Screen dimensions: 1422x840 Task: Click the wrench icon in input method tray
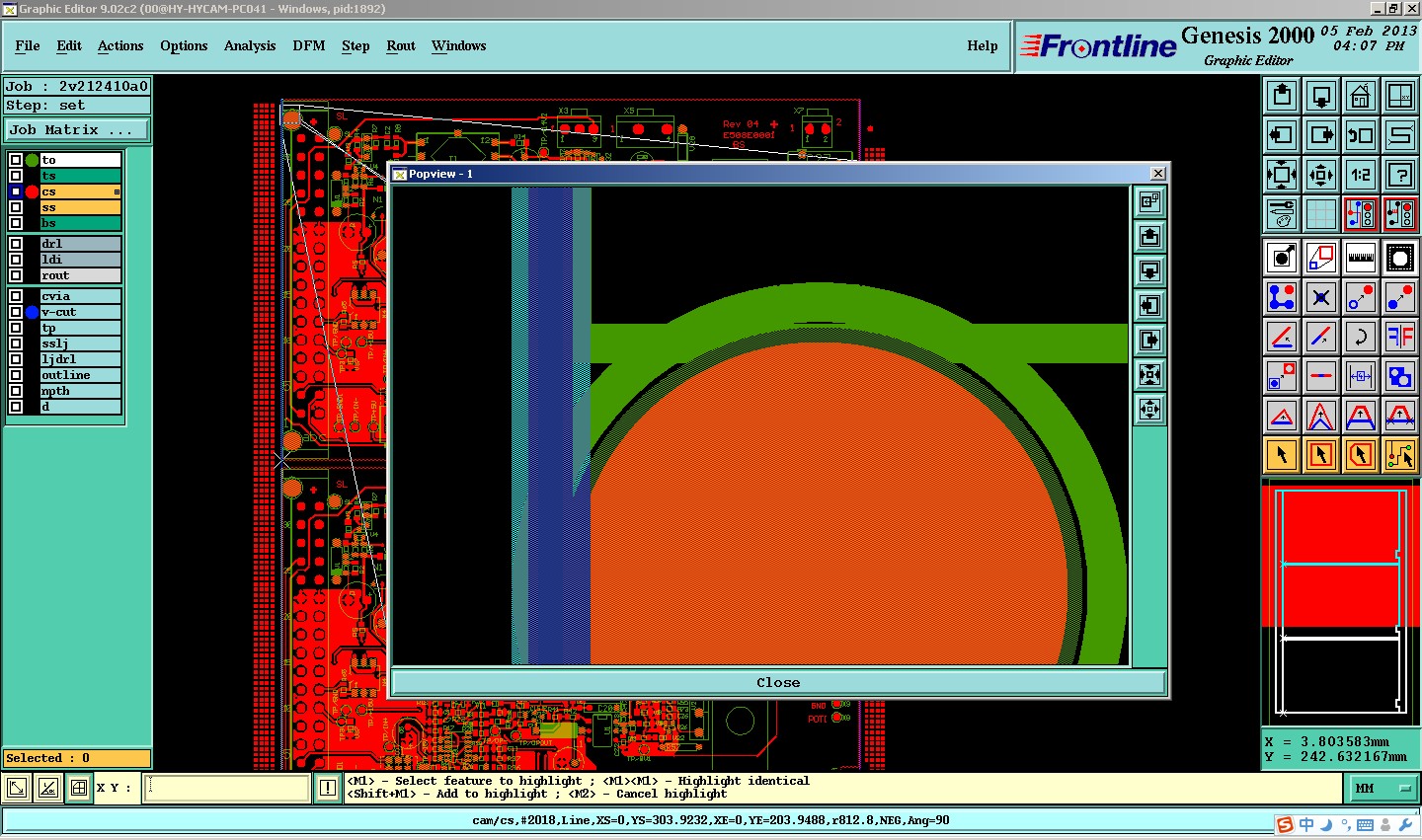pos(1405,825)
